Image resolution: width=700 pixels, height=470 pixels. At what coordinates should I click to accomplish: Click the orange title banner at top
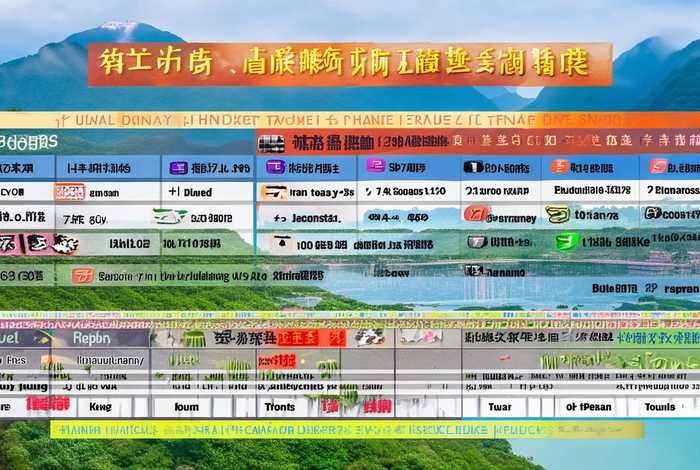[x=350, y=64]
